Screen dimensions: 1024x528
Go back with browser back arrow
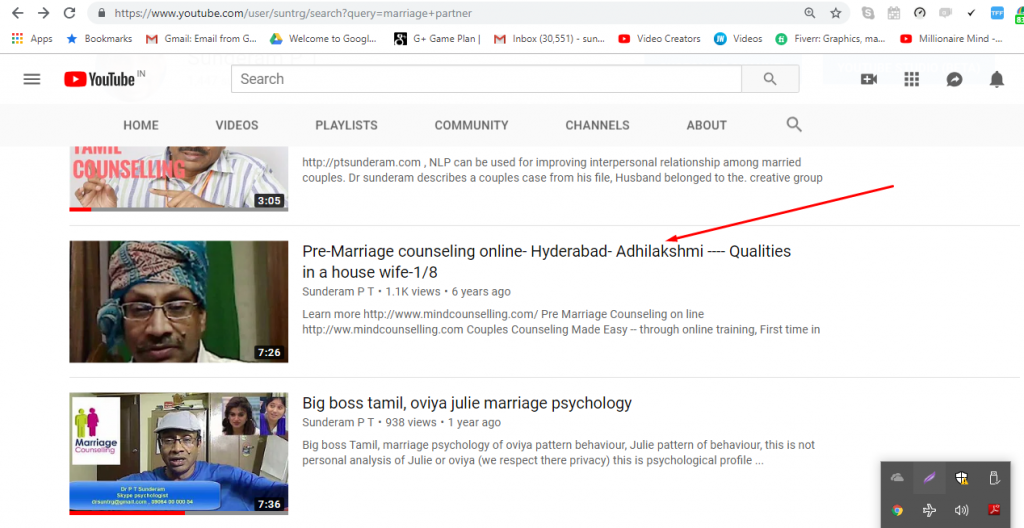[18, 13]
